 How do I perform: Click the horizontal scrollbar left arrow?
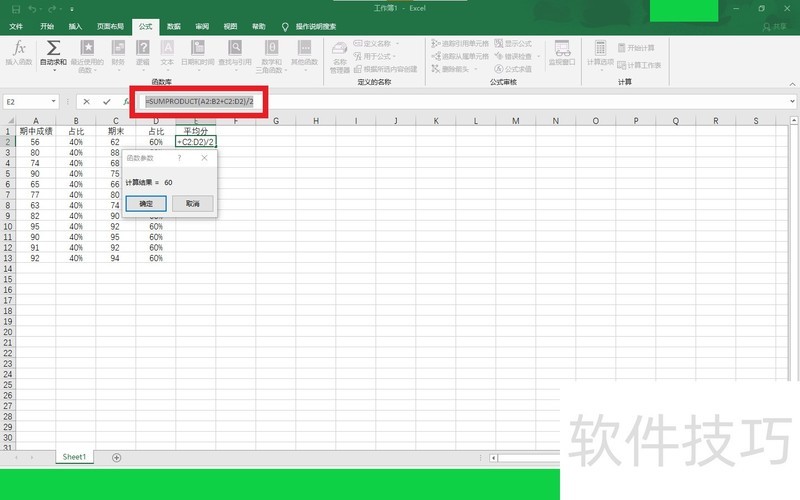point(493,458)
